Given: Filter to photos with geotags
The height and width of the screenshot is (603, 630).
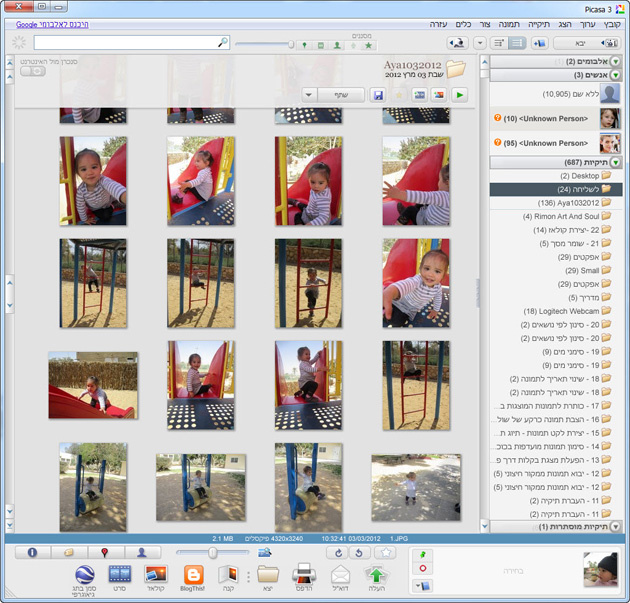Looking at the screenshot, I should coord(305,45).
